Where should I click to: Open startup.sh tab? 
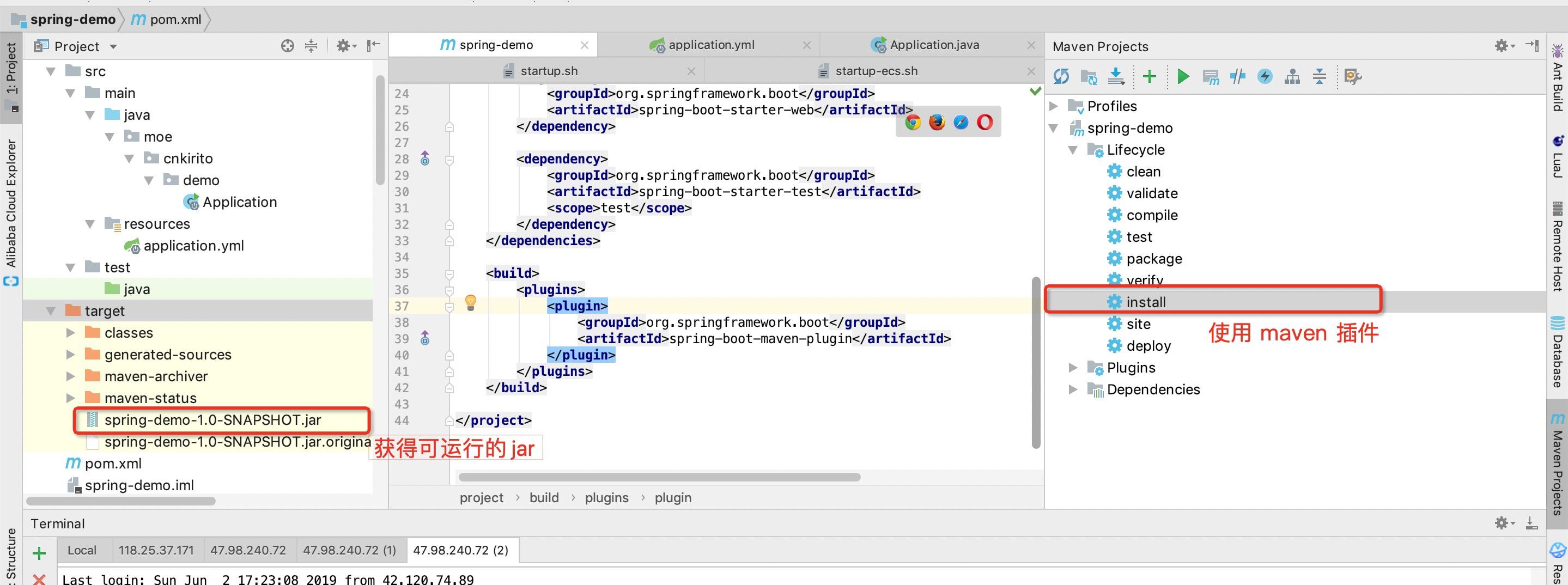546,71
